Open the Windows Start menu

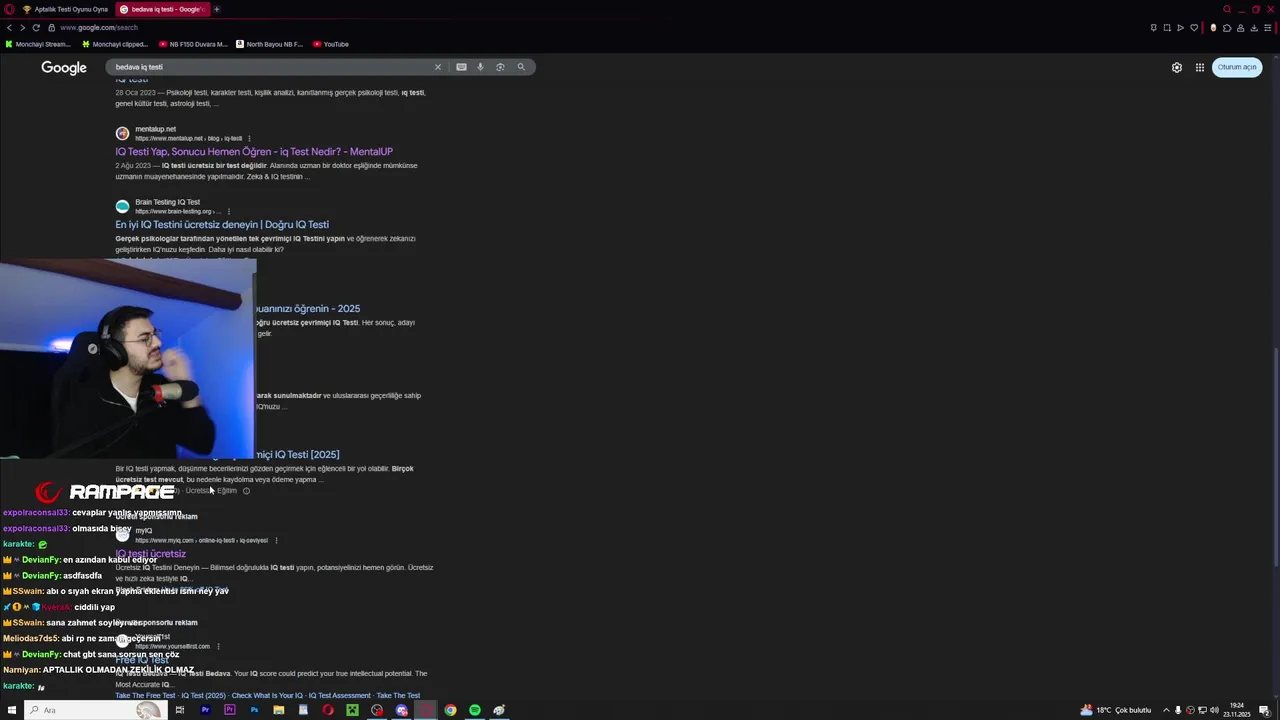click(x=12, y=710)
